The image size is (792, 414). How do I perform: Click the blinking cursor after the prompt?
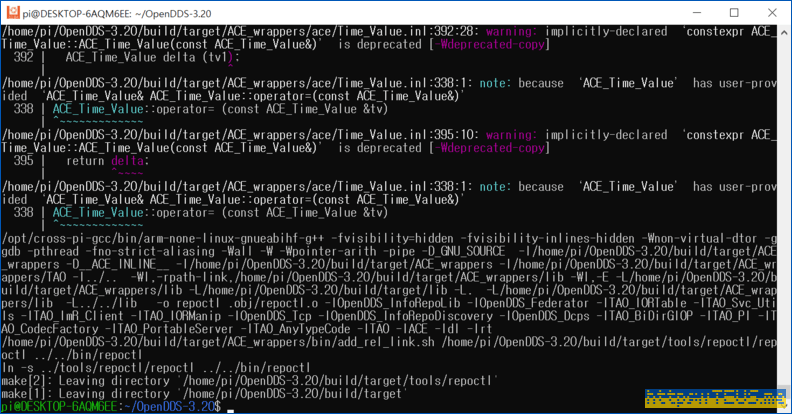coord(230,410)
